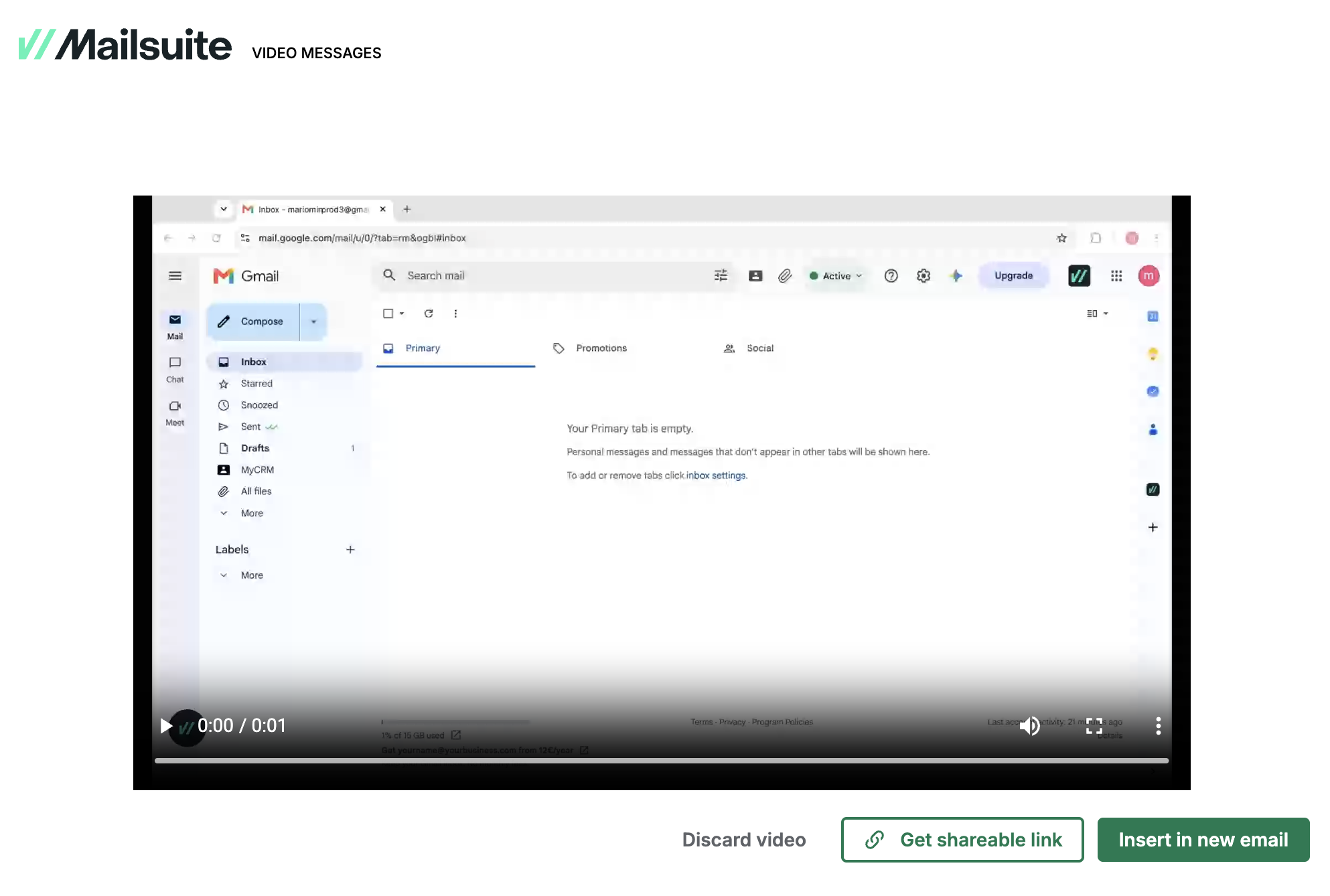Open the tab search dropdown chevron

pyautogui.click(x=224, y=209)
